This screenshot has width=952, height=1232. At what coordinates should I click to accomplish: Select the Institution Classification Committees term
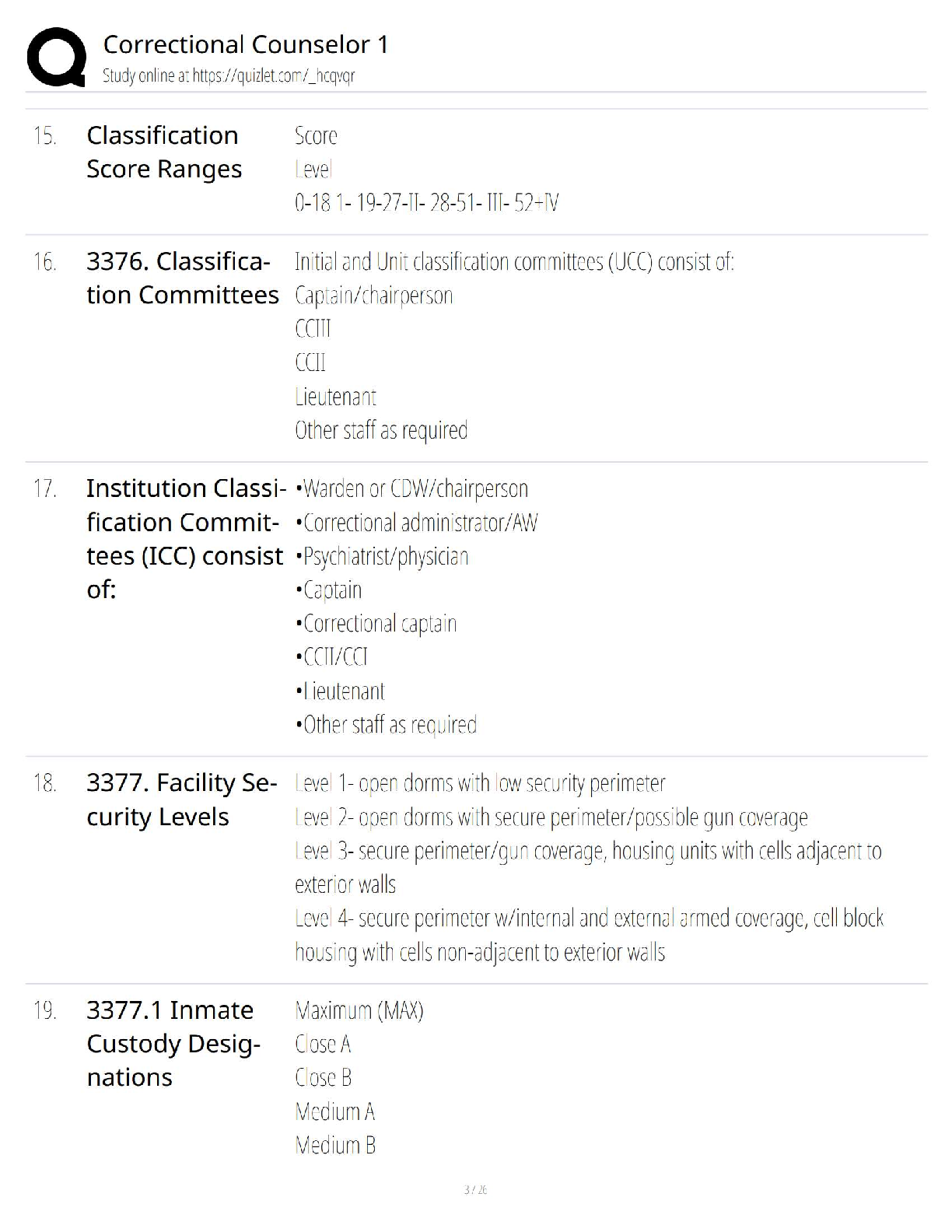[x=185, y=538]
